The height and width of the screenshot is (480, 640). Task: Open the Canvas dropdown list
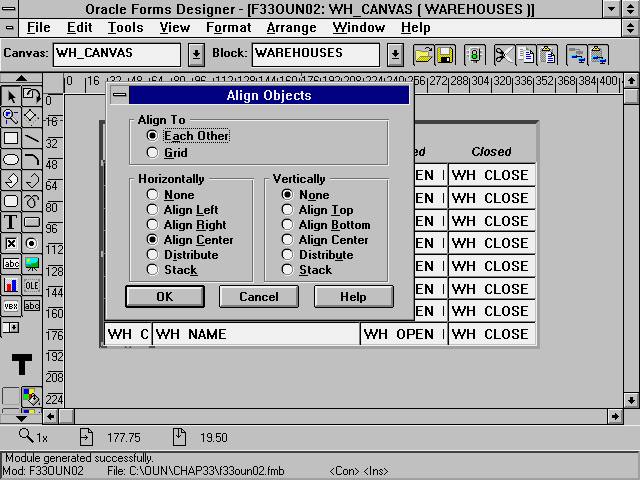[x=196, y=53]
